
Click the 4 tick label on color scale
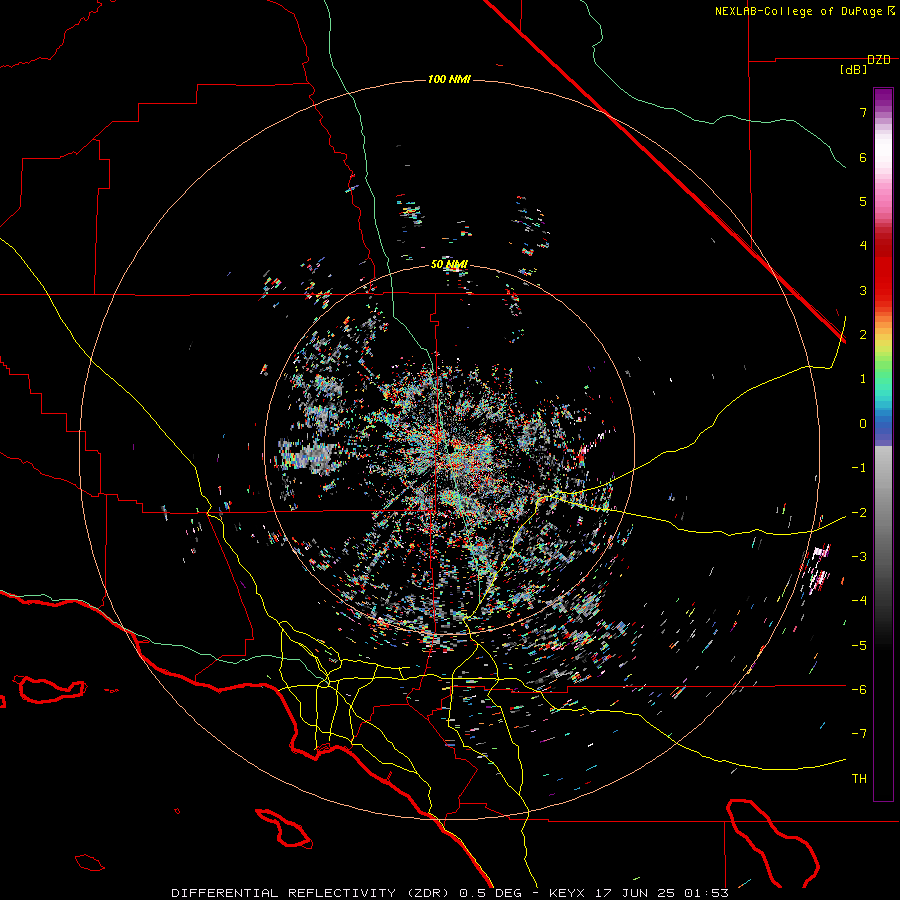863,246
